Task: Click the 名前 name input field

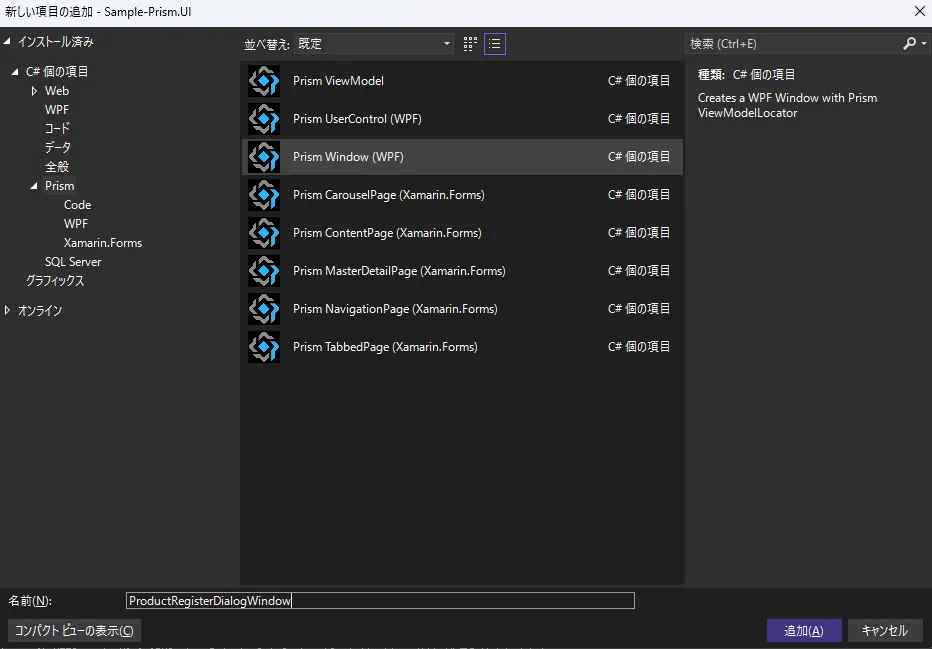Action: pyautogui.click(x=380, y=600)
